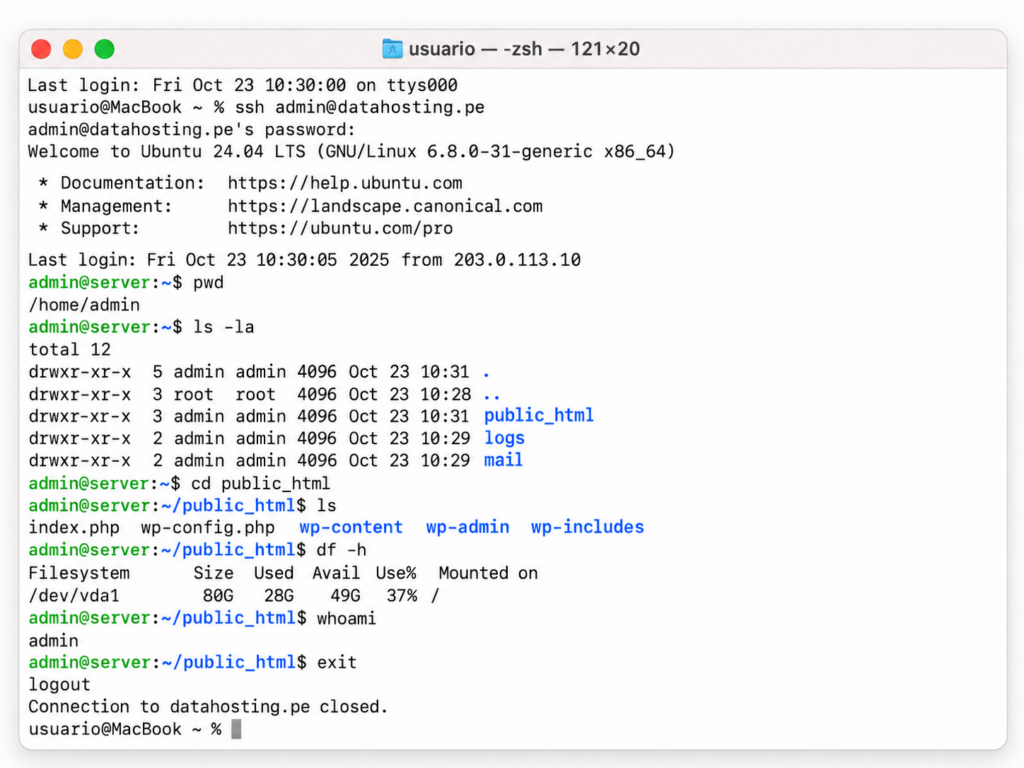
Task: Click the blue "logs" directory name
Action: 504,438
